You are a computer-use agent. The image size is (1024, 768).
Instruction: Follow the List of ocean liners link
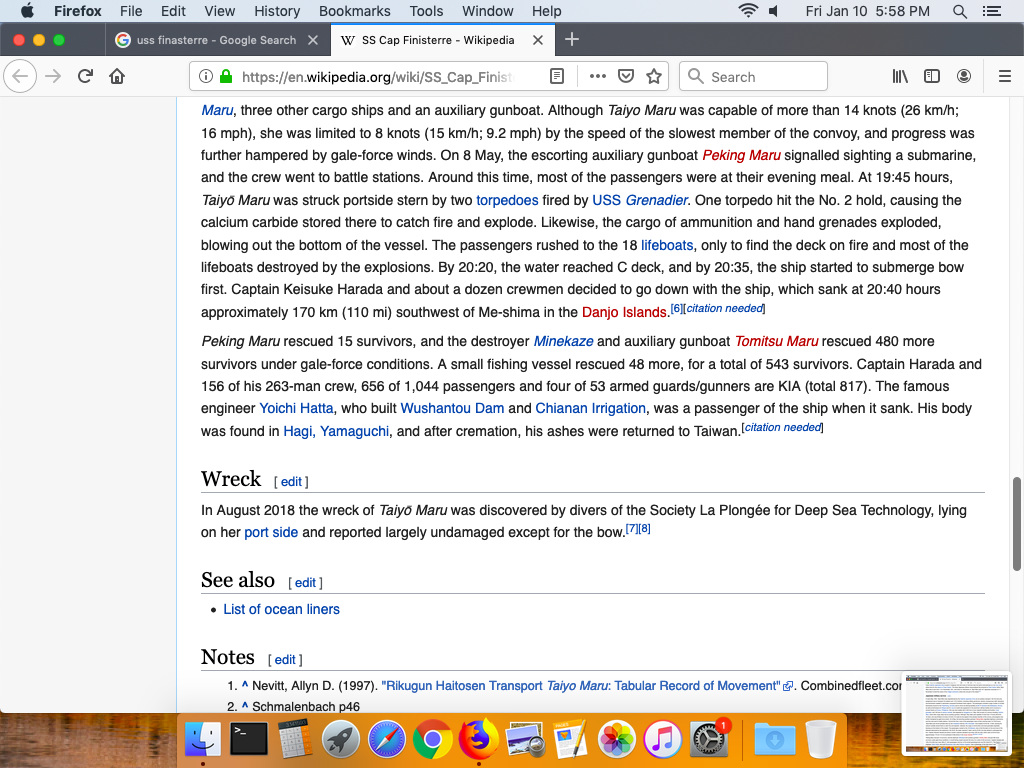[x=281, y=609]
